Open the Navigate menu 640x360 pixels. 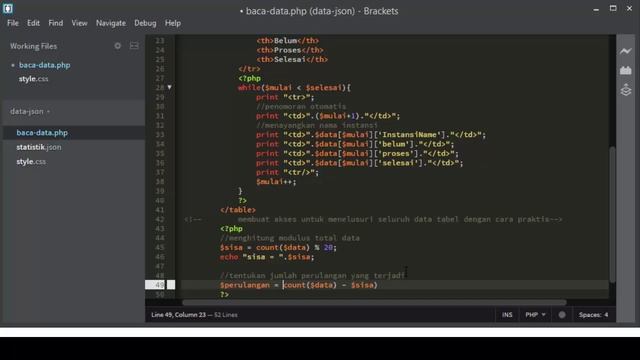[111, 23]
